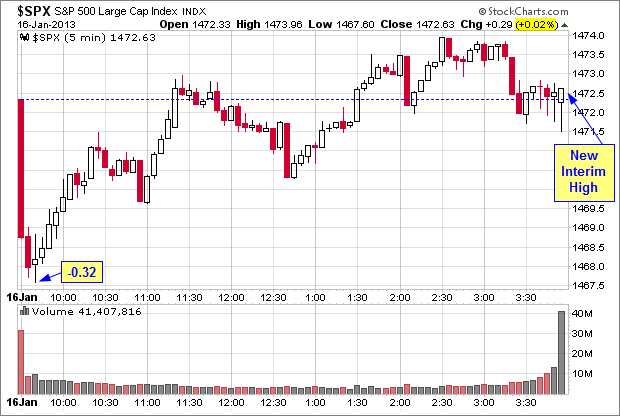
Task: Select the 'S&P 500 Large Cap Index' name
Action: coord(115,11)
